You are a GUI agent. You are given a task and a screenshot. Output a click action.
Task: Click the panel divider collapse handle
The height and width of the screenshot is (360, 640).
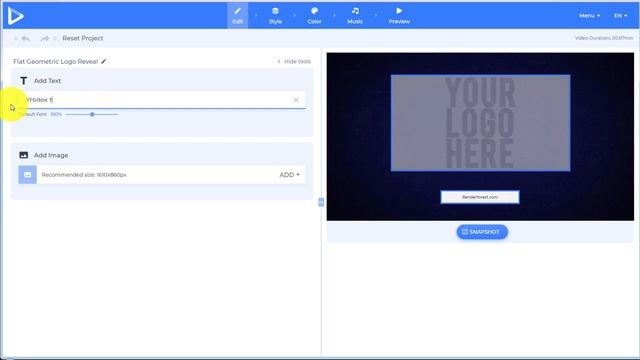(321, 202)
